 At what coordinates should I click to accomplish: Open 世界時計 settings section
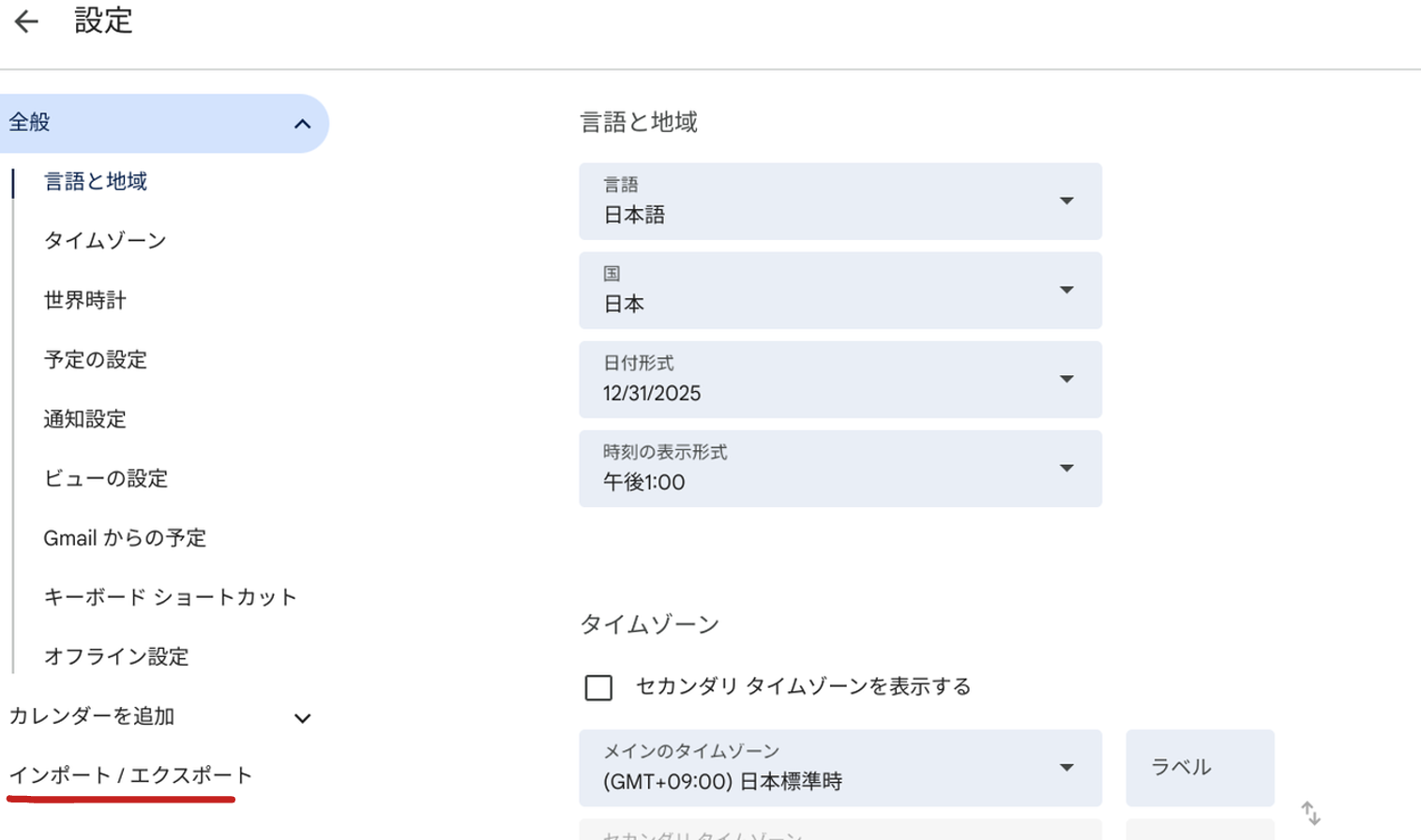click(x=85, y=300)
